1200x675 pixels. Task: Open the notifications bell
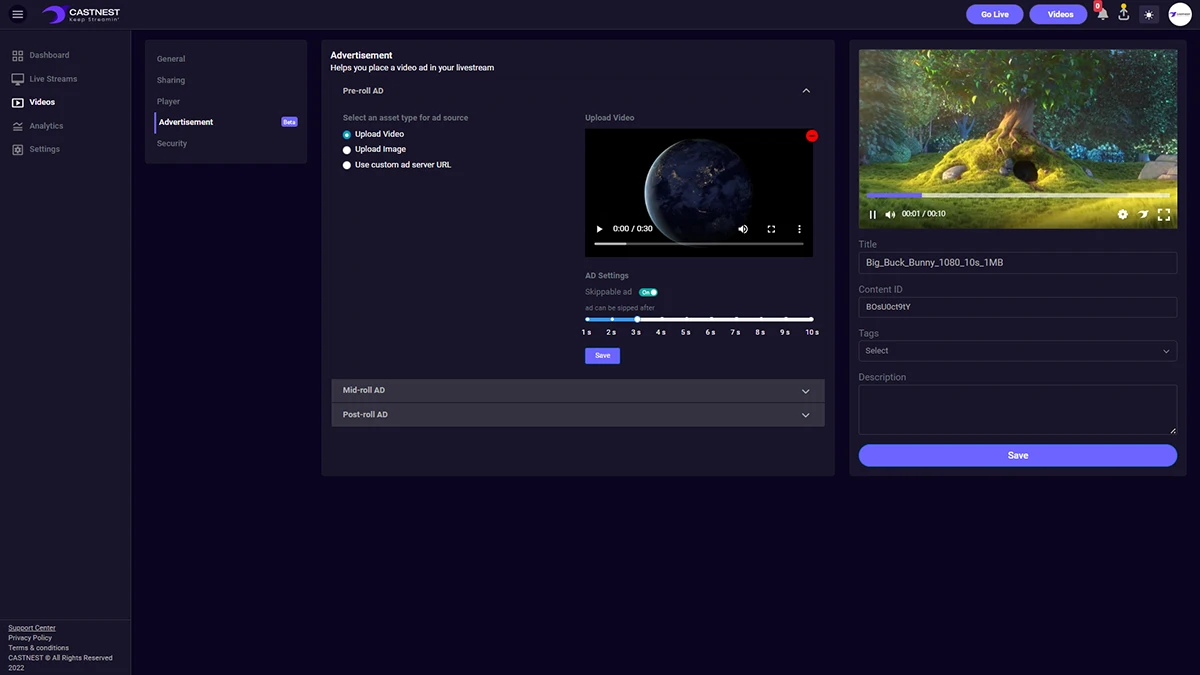[1102, 14]
